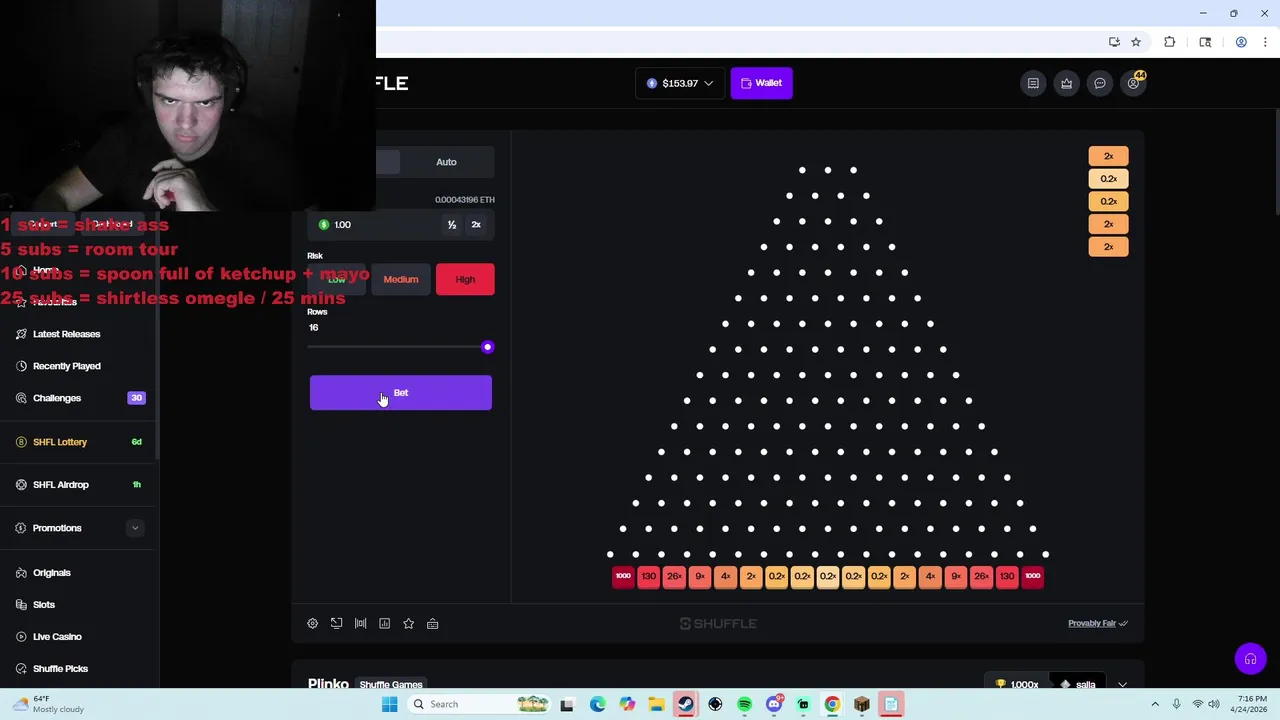Expand the Plinko game info chevron
The width and height of the screenshot is (1280, 720).
[x=1122, y=685]
